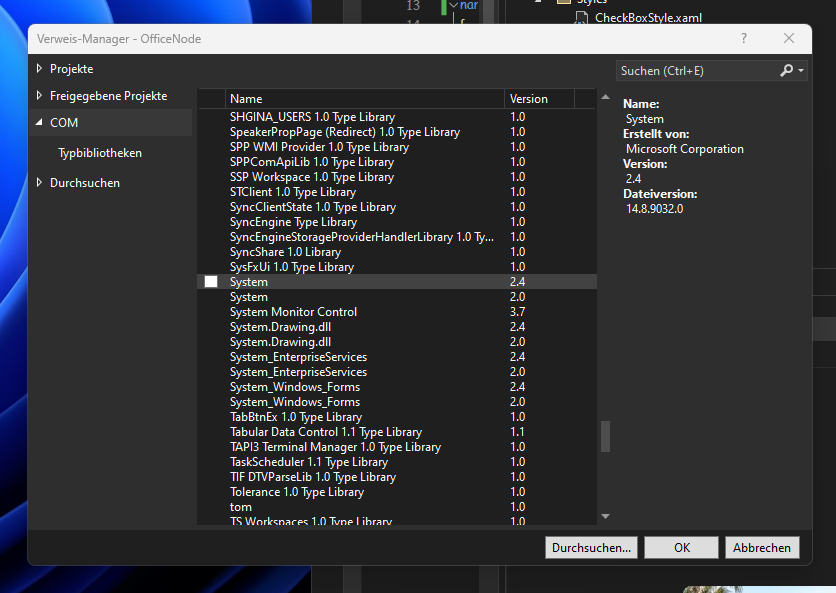Select System_EnterpriseServices version 2.4

tap(397, 356)
